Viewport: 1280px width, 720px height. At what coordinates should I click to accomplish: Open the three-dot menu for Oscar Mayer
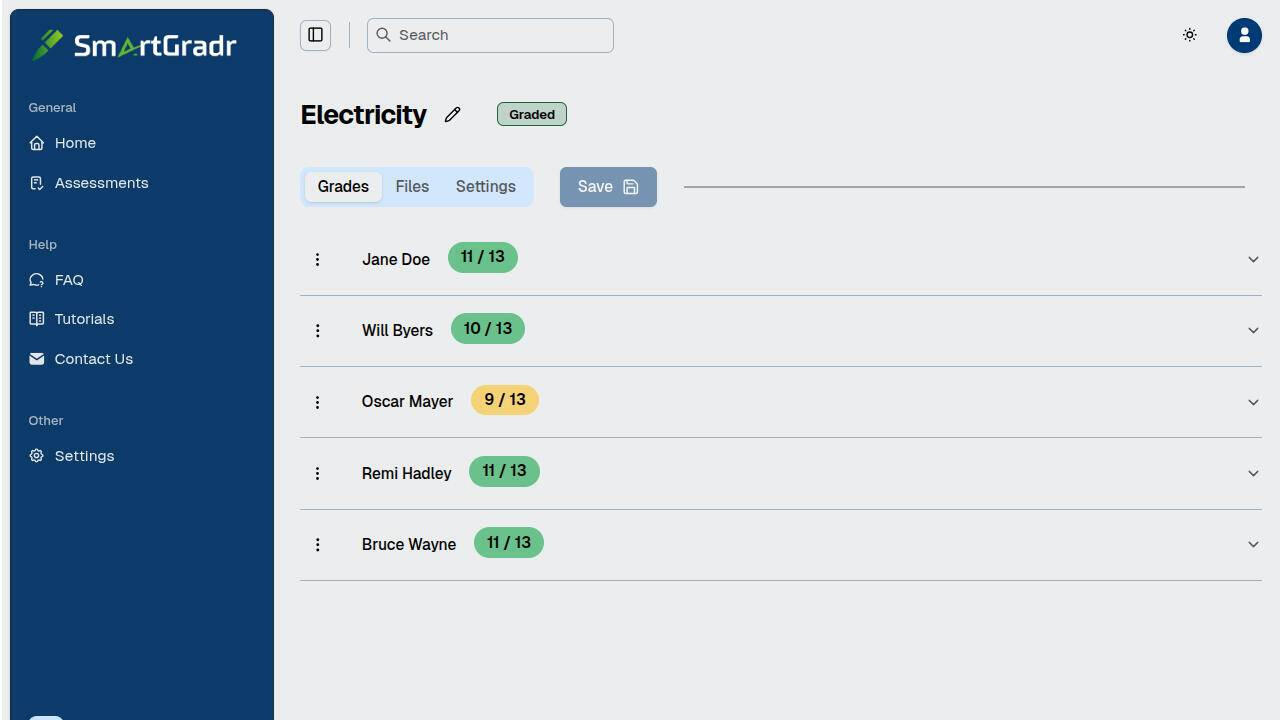click(318, 402)
